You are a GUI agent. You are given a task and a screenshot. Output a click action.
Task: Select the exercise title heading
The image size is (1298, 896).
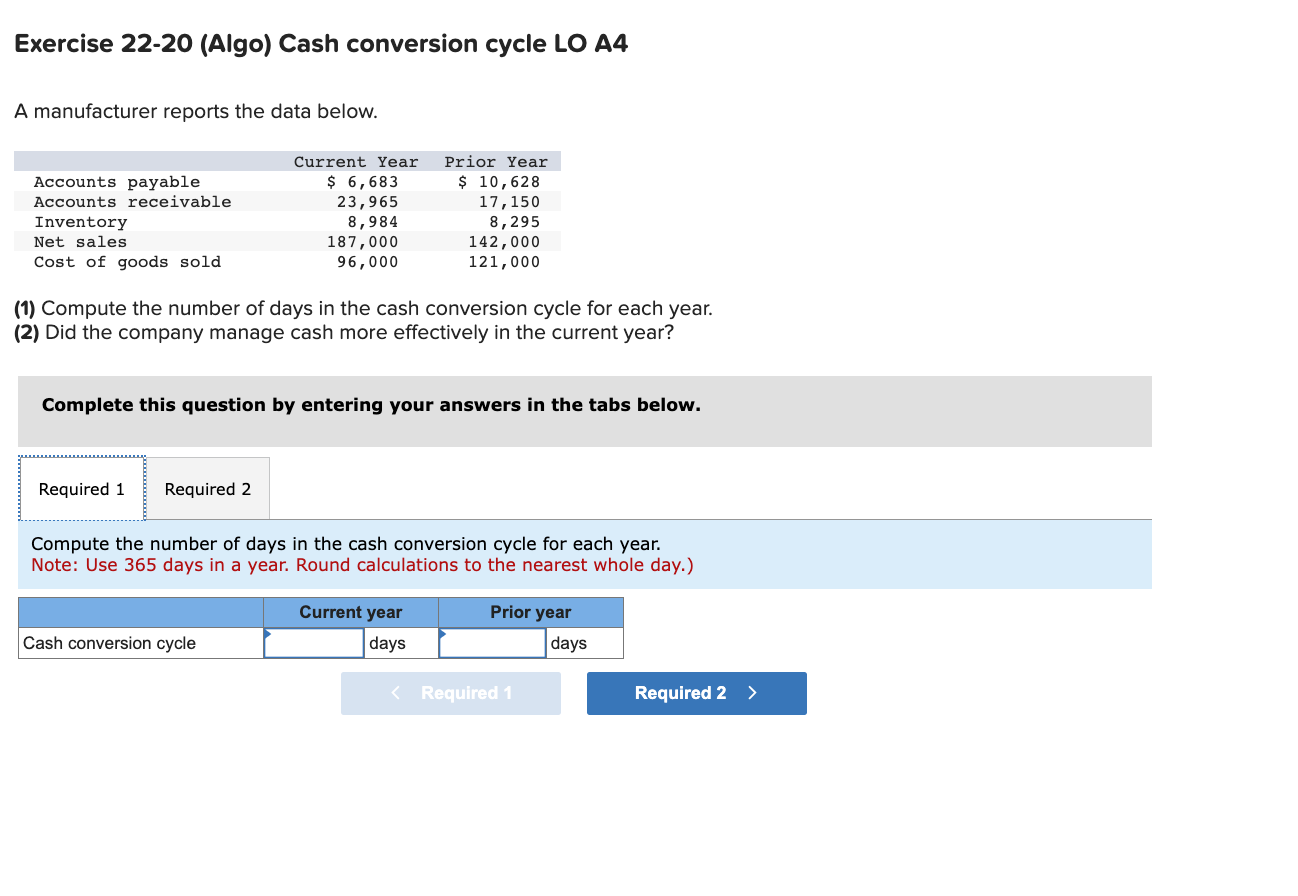point(321,43)
